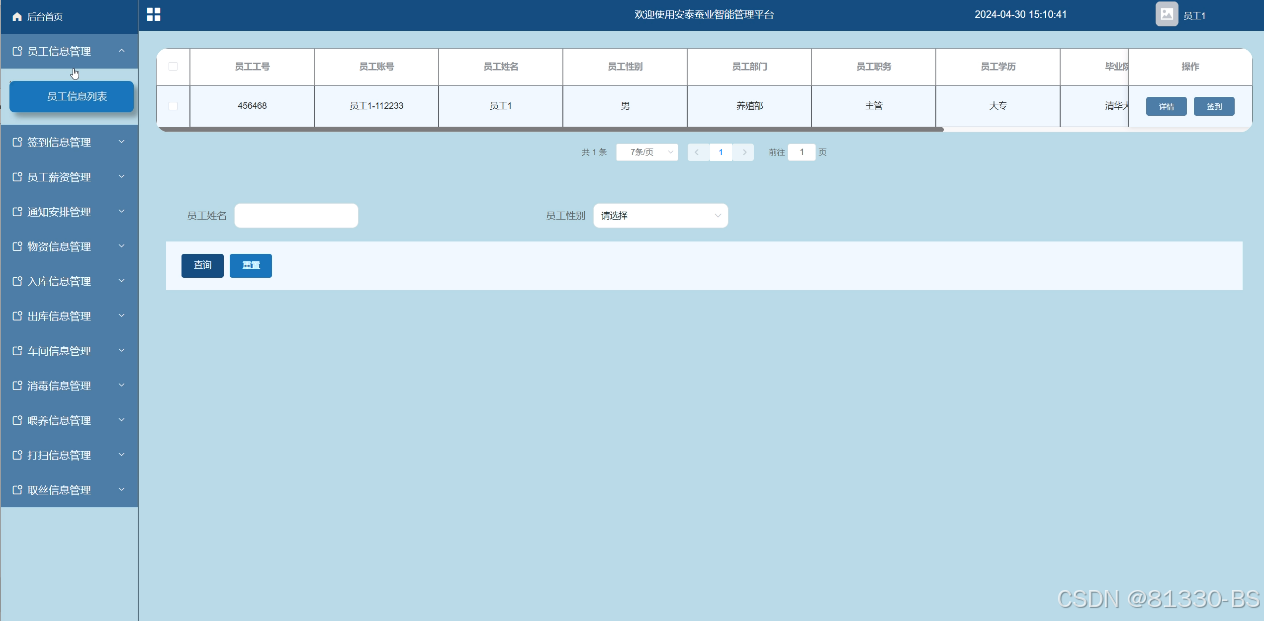Screen dimensions: 1264x621
Task: Click the 员工1 username in header
Action: pos(1194,17)
